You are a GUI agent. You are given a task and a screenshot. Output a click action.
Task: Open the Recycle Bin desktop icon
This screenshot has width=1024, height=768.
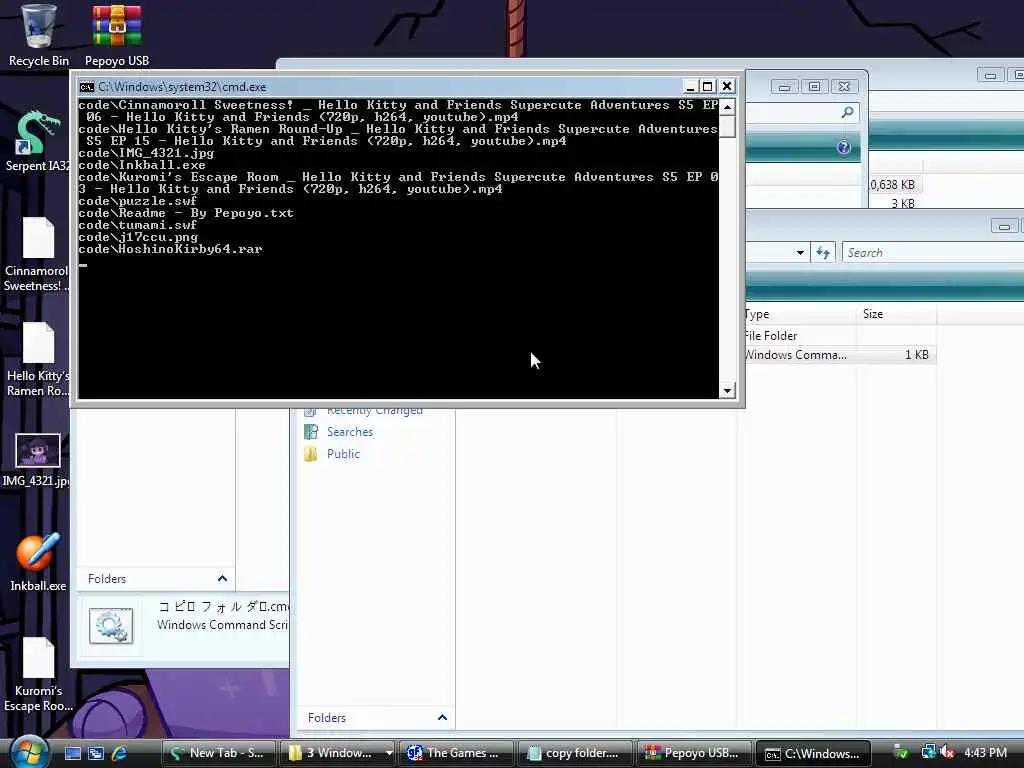point(38,35)
